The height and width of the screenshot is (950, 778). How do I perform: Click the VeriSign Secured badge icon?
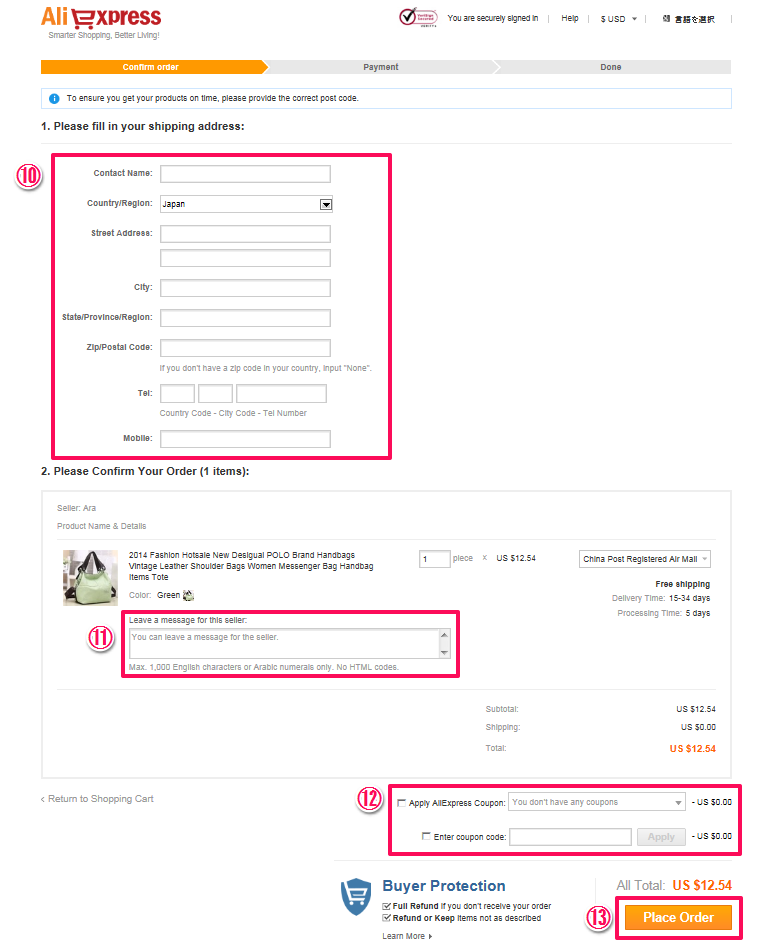418,17
